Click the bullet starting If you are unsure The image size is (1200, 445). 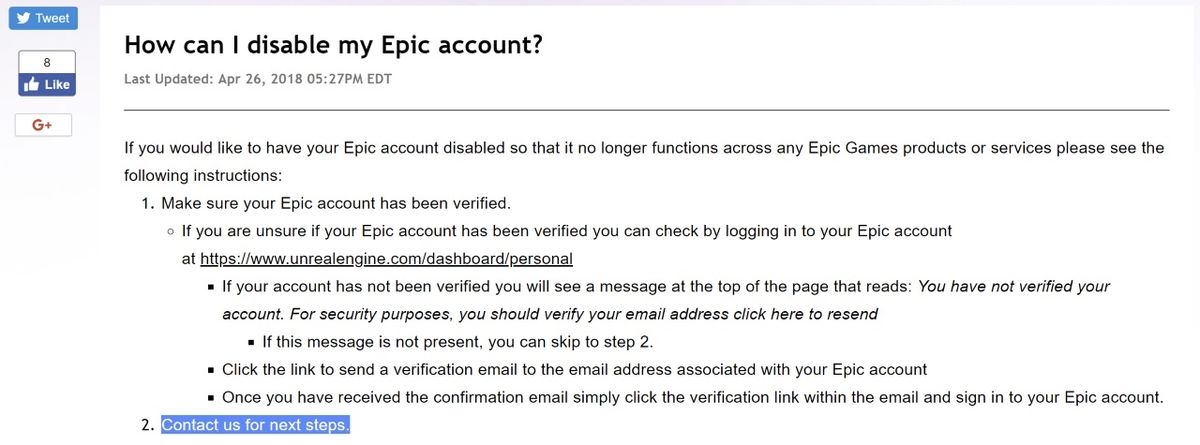[566, 245]
